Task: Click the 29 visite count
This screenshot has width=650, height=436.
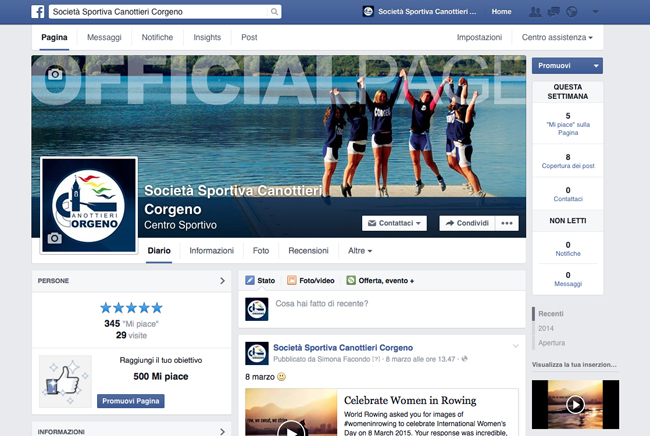Action: click(x=131, y=335)
